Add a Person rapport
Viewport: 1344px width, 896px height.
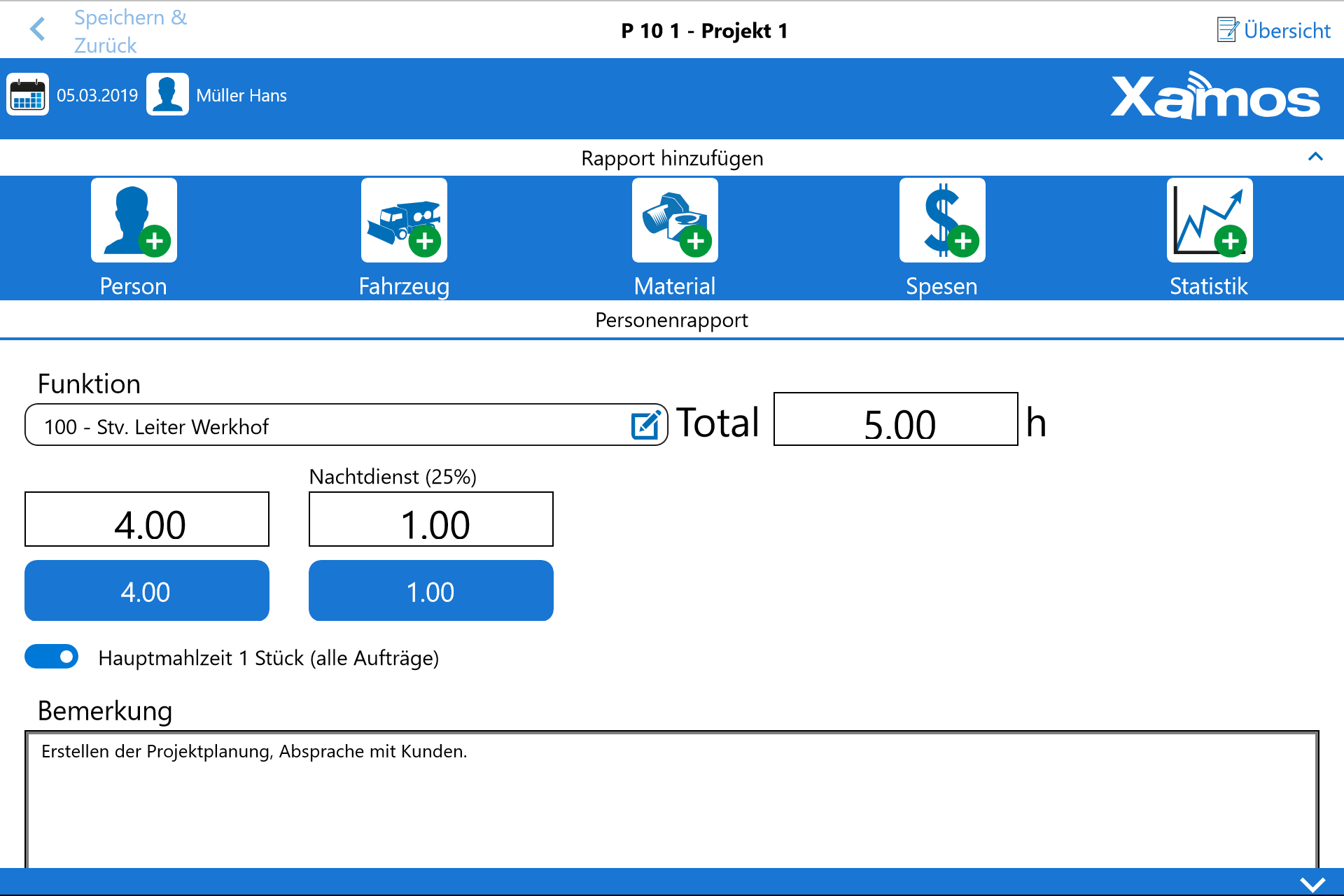coord(134,221)
